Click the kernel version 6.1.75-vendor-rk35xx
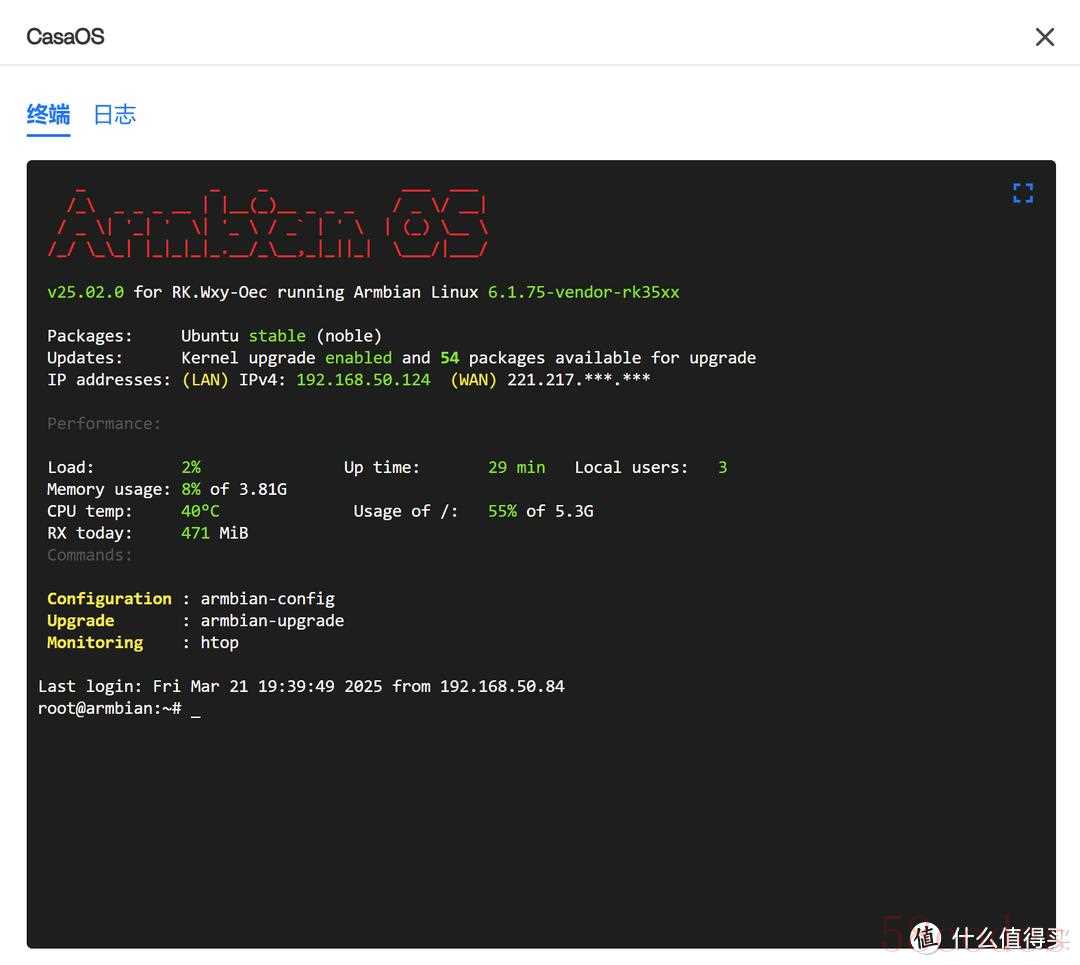This screenshot has width=1080, height=965. click(x=583, y=292)
